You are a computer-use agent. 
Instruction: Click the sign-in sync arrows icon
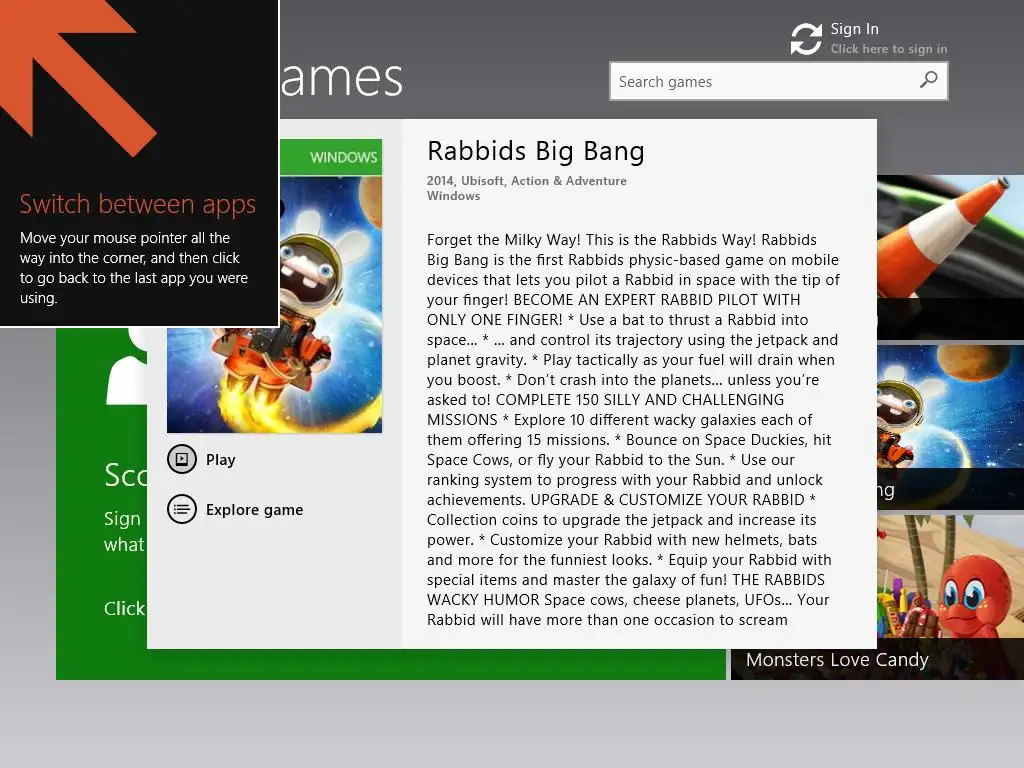[806, 39]
